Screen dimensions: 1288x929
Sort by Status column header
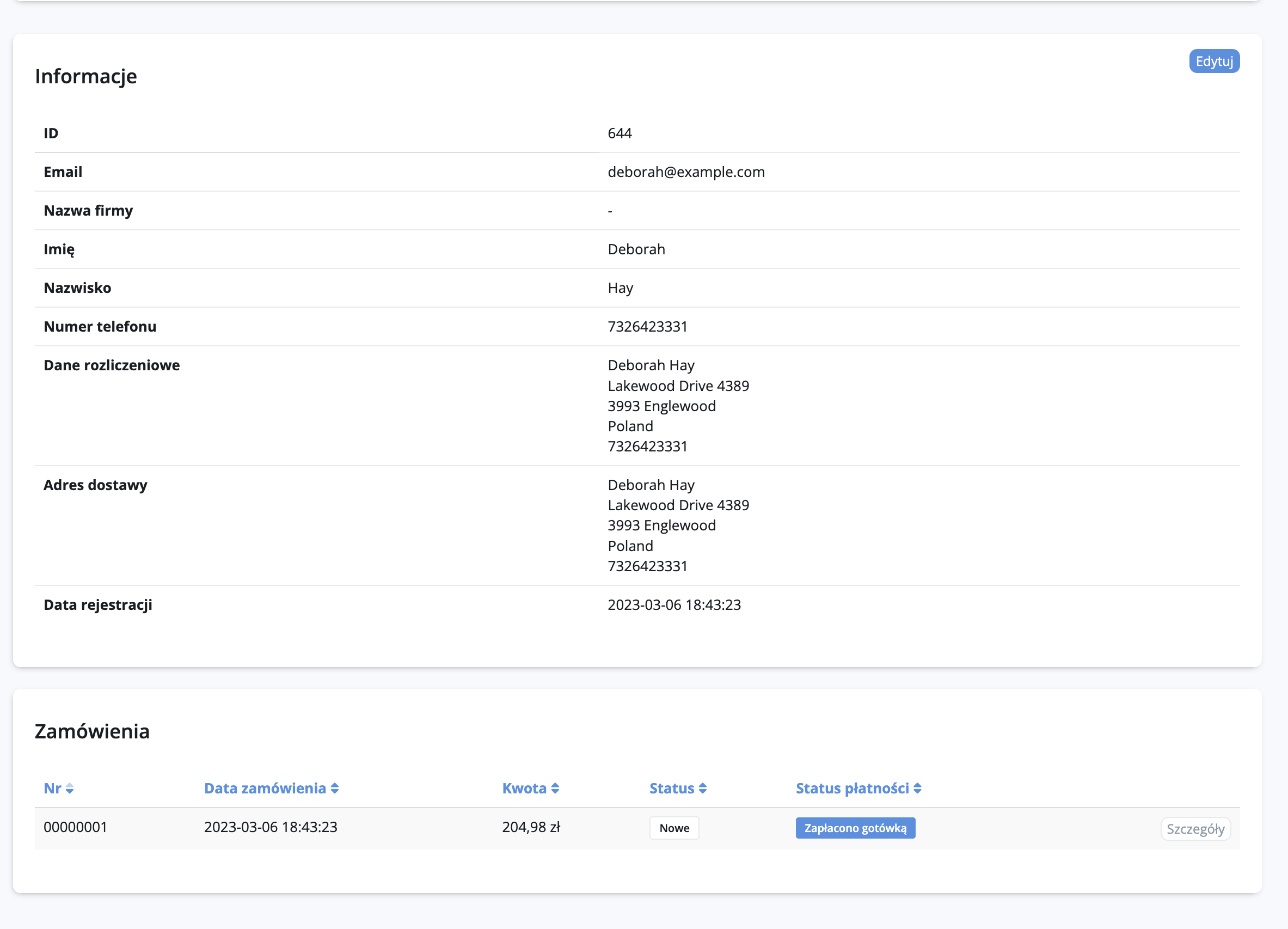point(671,788)
